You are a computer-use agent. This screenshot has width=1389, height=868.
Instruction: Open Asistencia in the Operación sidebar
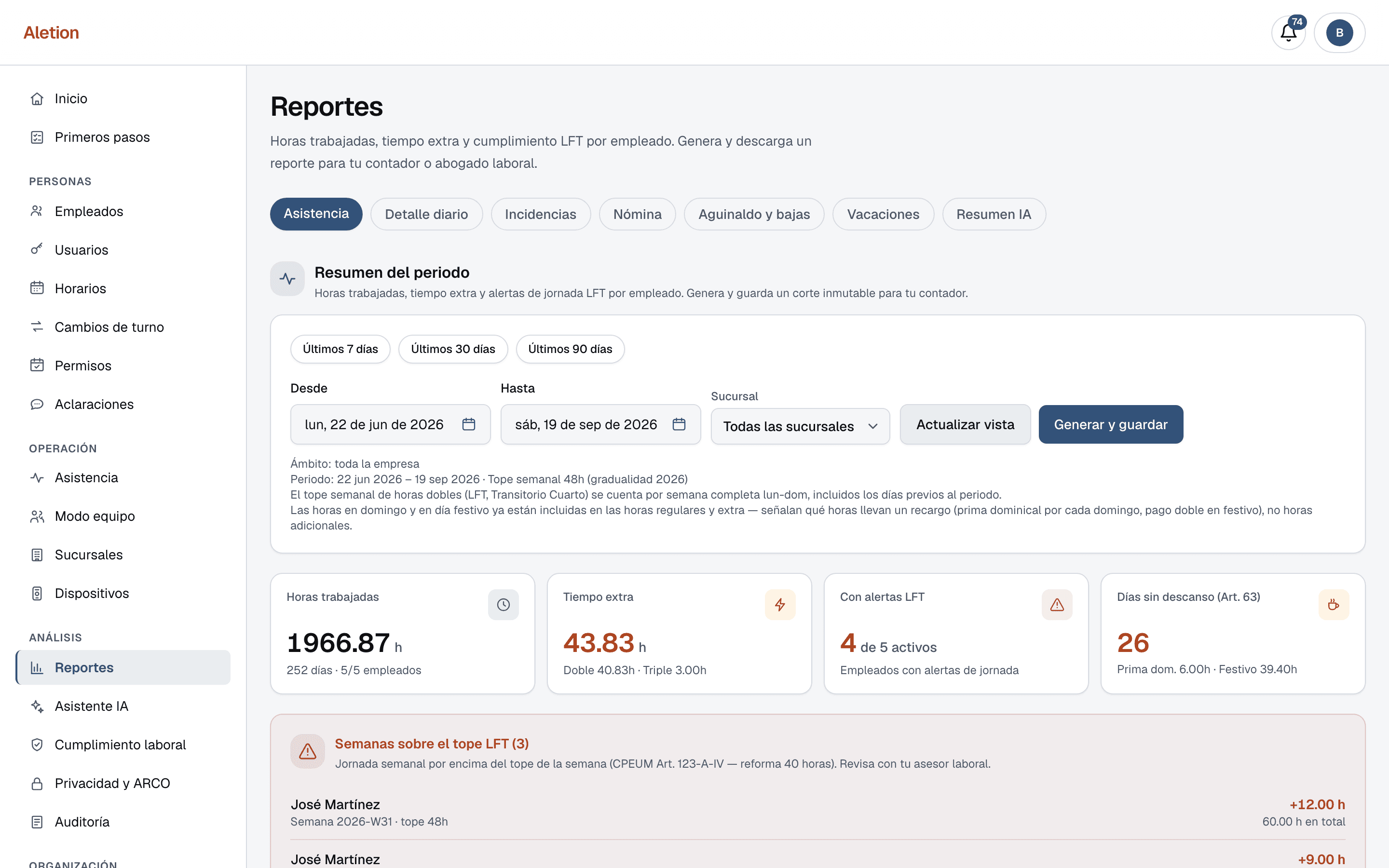pyautogui.click(x=123, y=477)
